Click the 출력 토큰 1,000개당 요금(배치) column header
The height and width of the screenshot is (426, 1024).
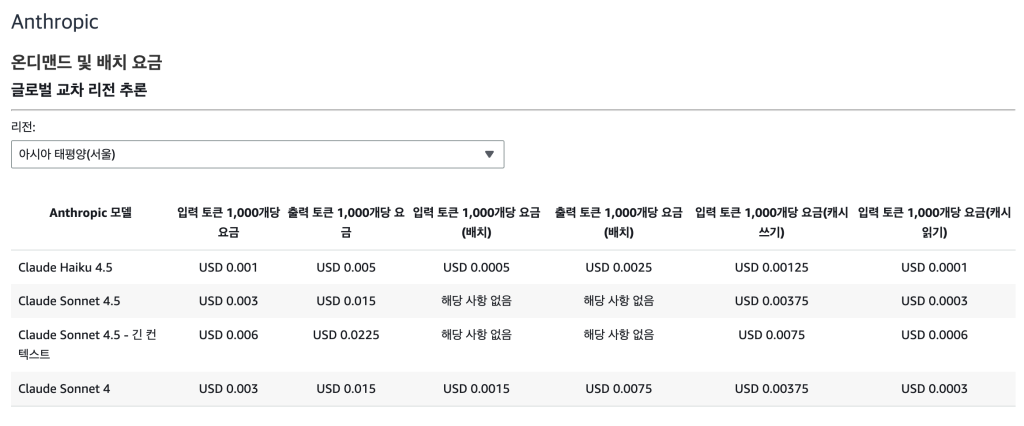[619, 222]
